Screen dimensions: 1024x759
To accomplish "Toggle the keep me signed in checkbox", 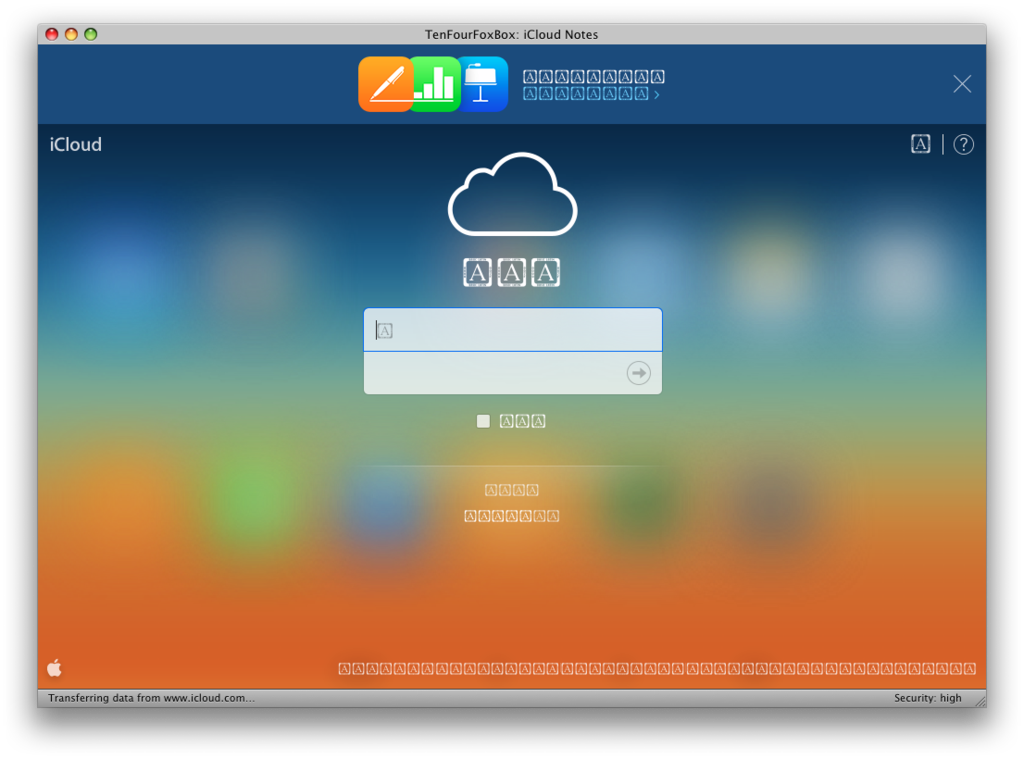I will [483, 421].
